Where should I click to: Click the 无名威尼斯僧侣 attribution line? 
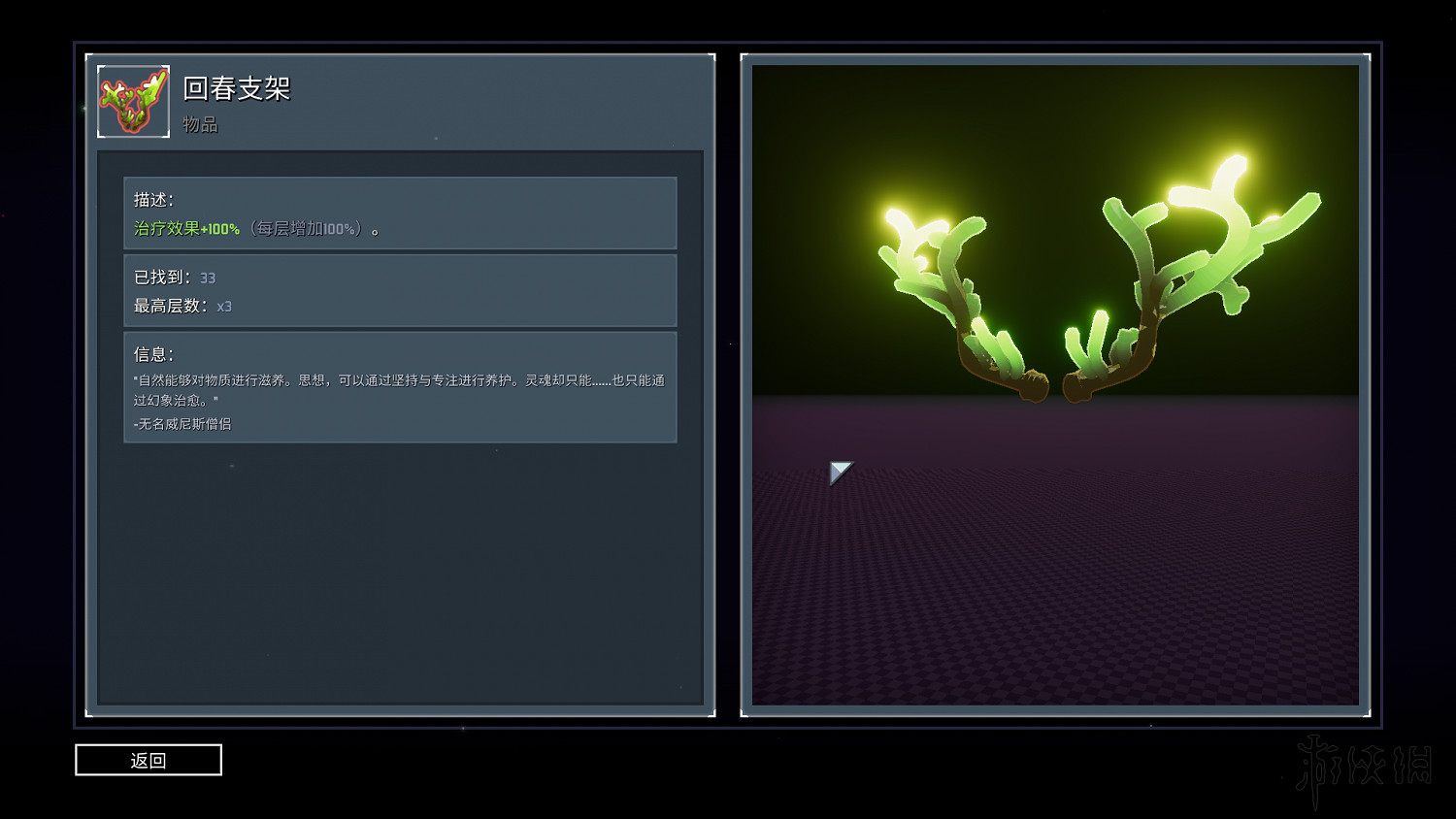tap(182, 424)
